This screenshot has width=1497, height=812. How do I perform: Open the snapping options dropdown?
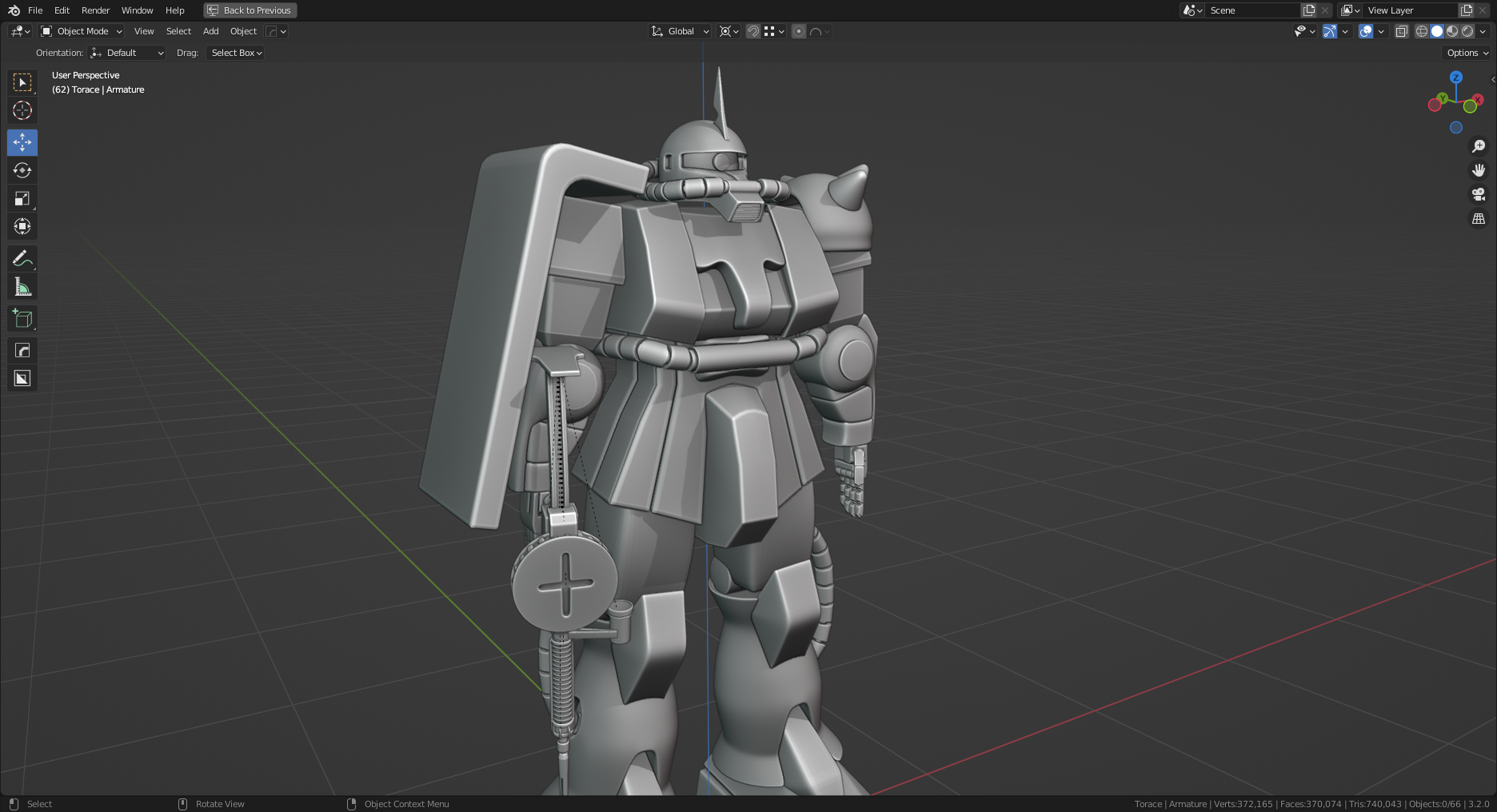pyautogui.click(x=774, y=31)
